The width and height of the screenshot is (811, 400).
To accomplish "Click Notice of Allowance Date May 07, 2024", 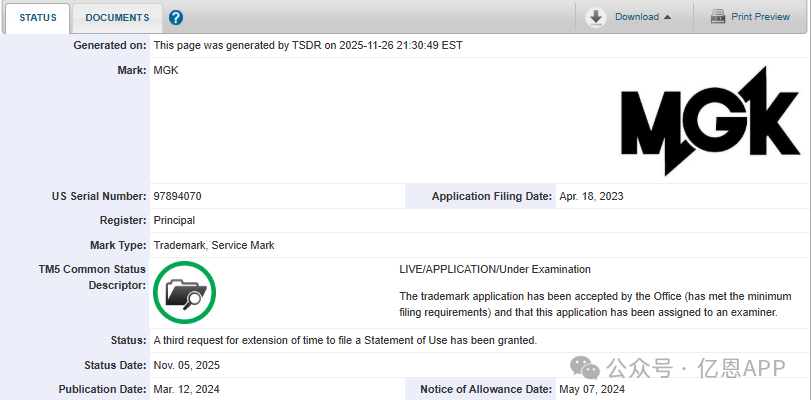I will [592, 389].
